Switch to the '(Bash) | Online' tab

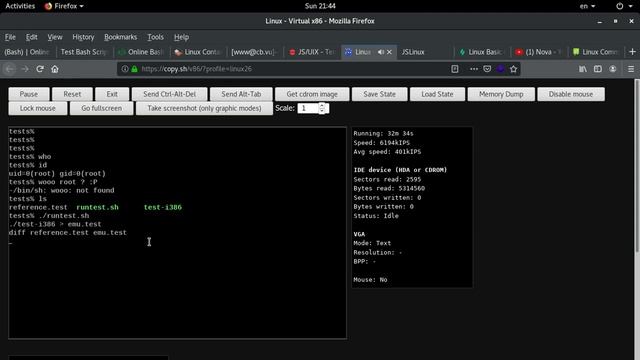pyautogui.click(x=27, y=52)
